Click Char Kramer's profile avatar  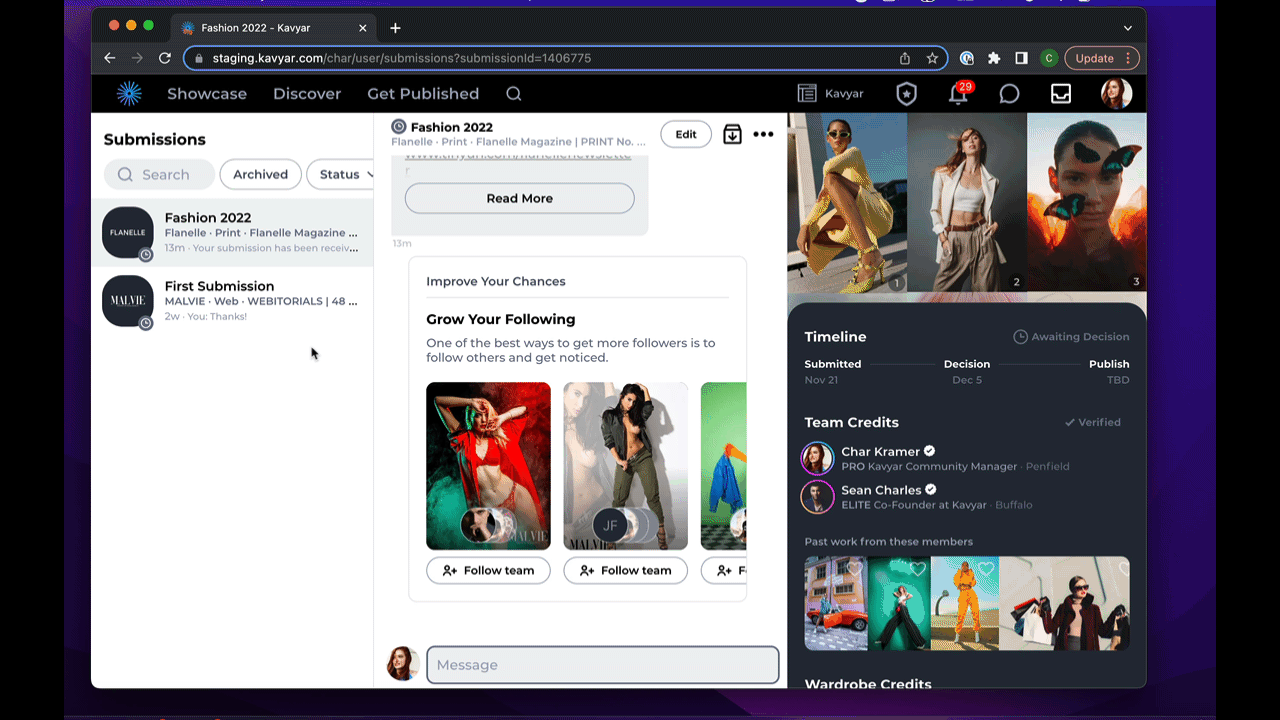(817, 458)
